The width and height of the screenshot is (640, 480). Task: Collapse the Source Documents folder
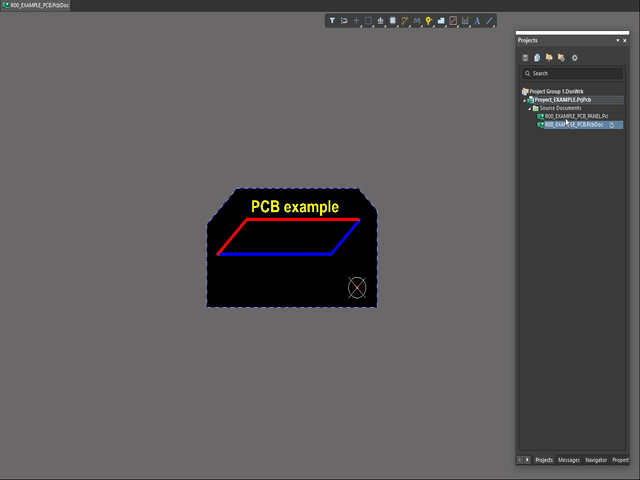529,109
